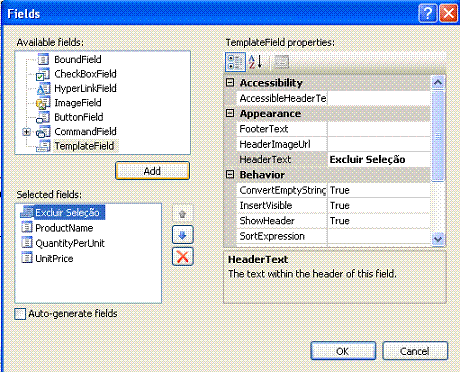The width and height of the screenshot is (460, 372).
Task: Select TemplateField in Available fields
Action: click(x=84, y=146)
